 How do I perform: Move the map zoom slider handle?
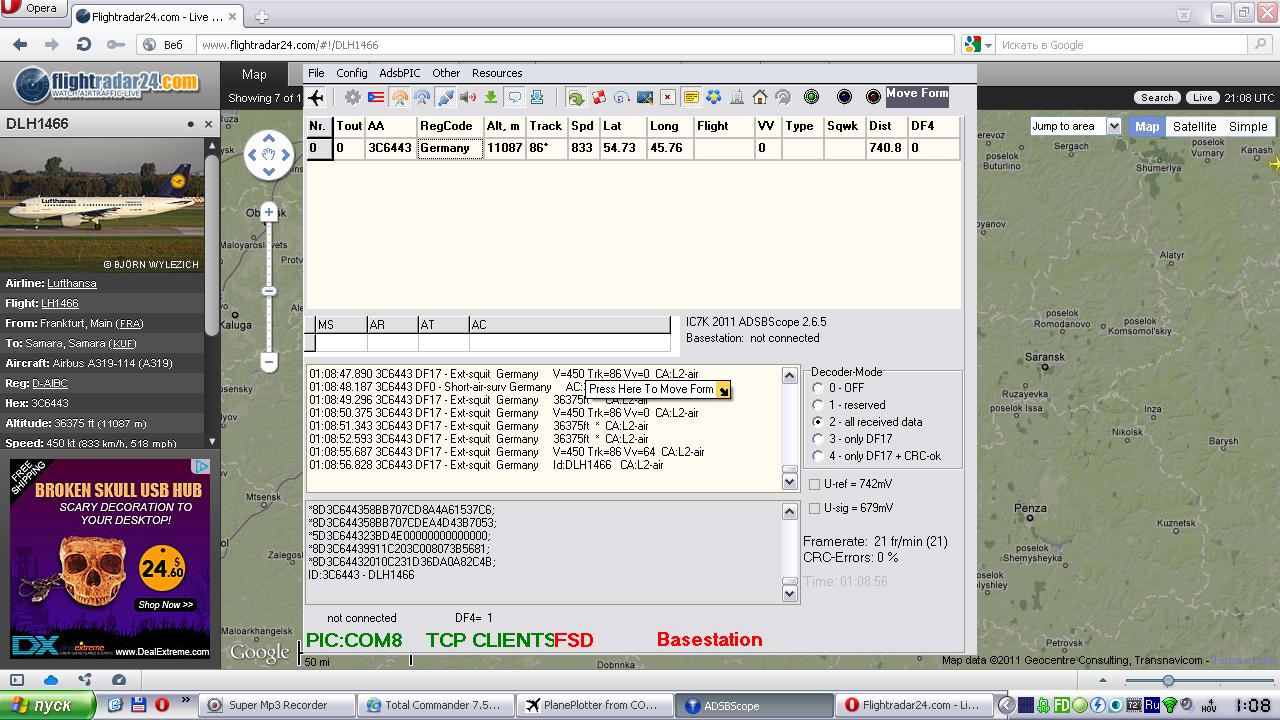coord(268,291)
